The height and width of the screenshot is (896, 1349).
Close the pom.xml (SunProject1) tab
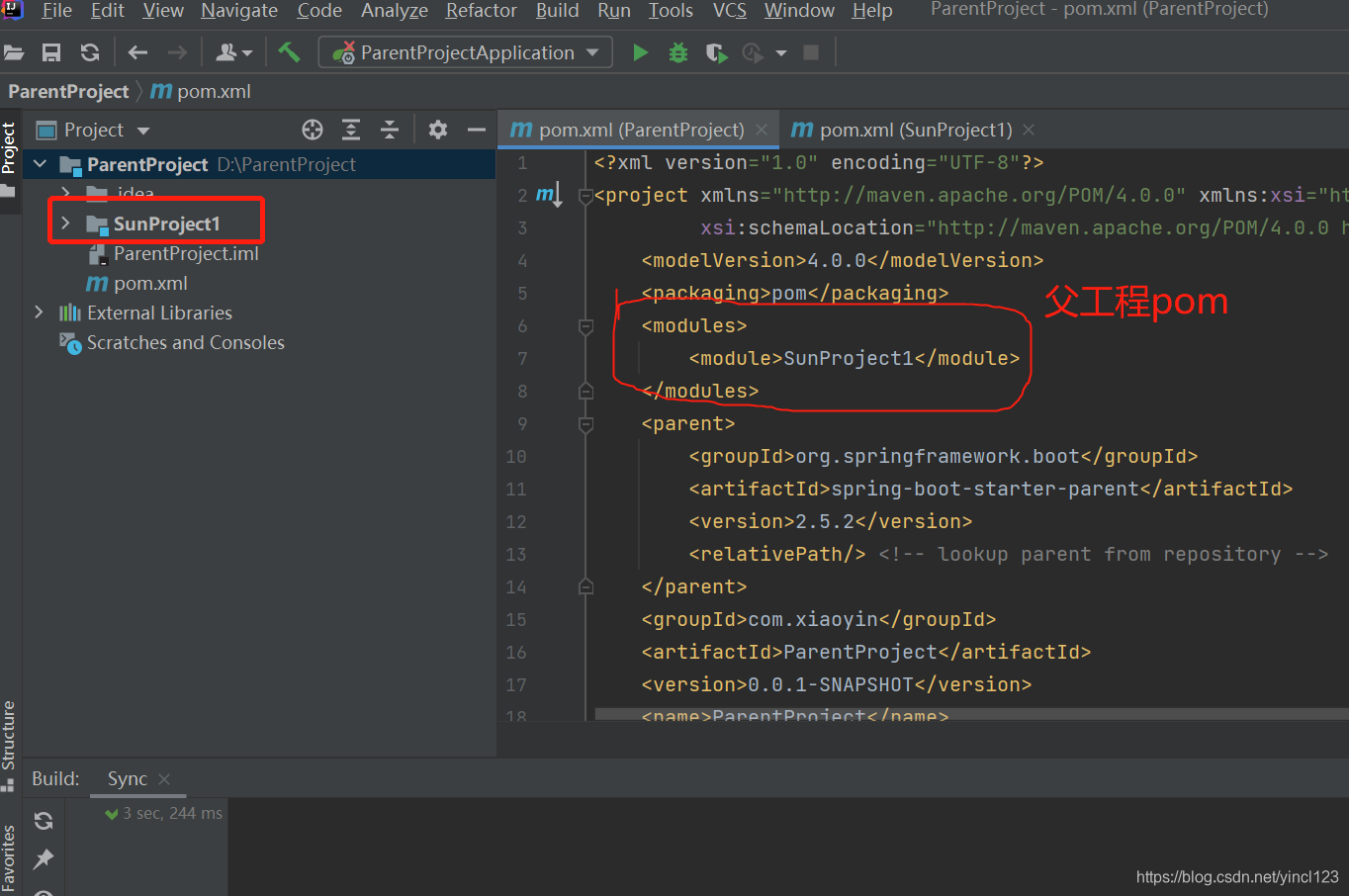point(1029,130)
